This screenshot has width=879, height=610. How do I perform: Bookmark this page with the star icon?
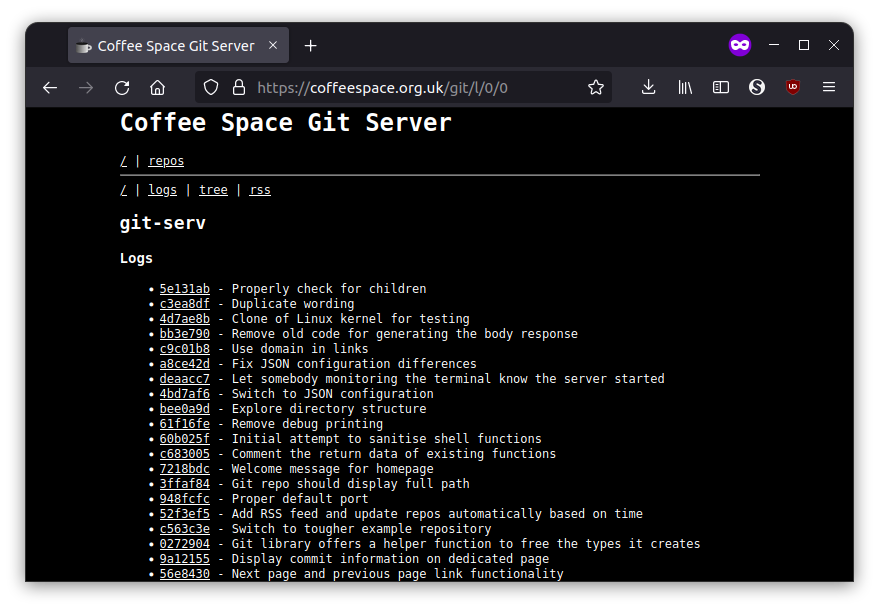(596, 87)
